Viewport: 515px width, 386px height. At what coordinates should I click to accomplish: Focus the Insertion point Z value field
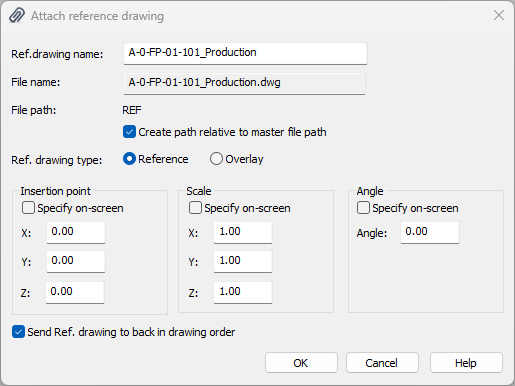[75, 292]
